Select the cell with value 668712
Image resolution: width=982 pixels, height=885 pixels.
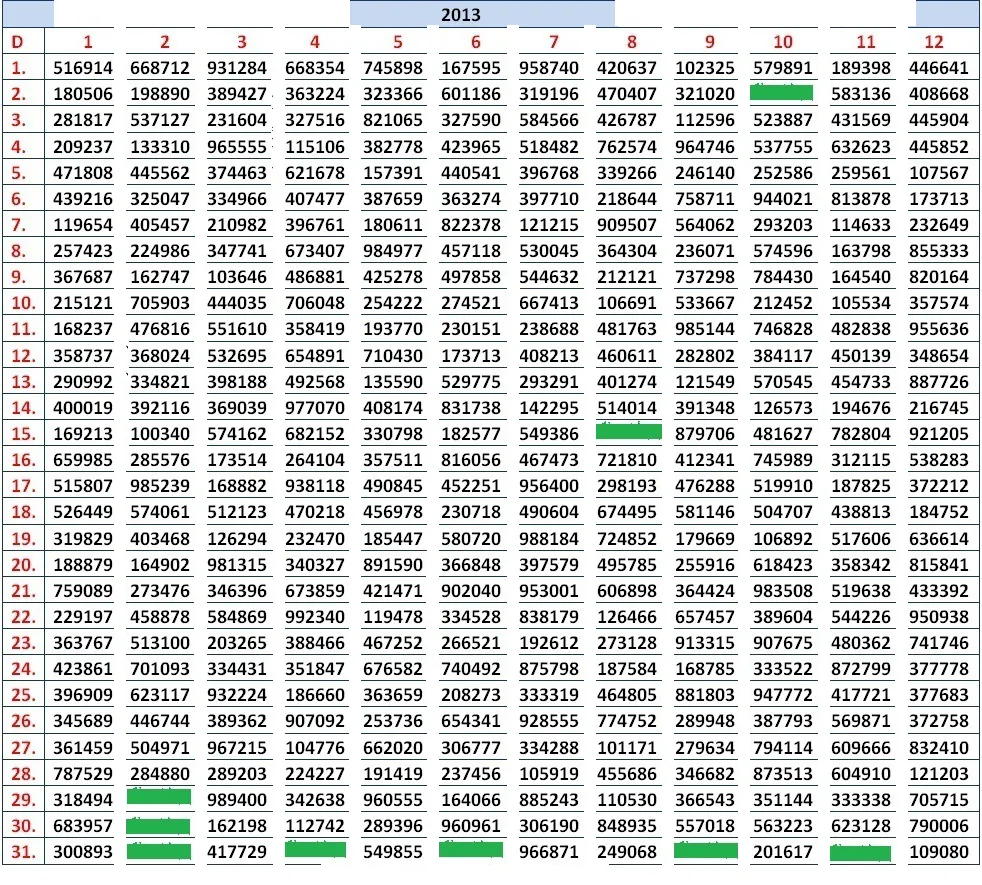(x=160, y=68)
